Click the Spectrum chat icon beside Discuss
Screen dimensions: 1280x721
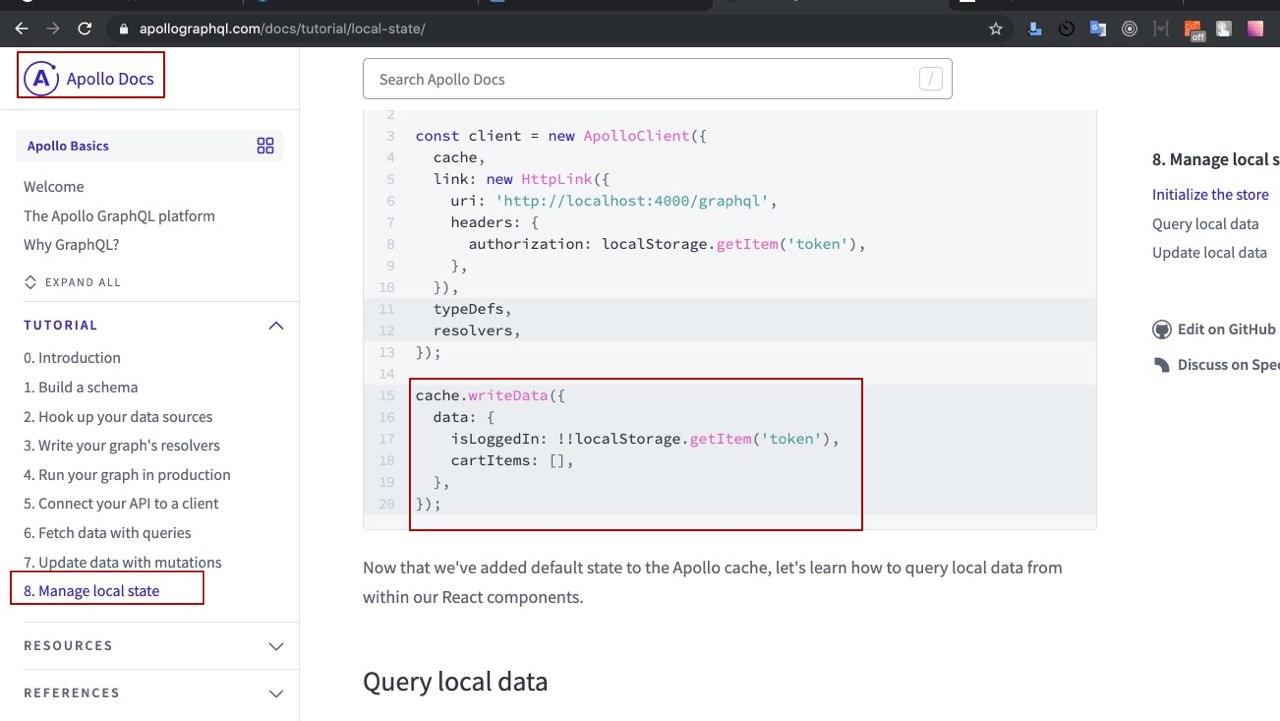pos(1161,365)
